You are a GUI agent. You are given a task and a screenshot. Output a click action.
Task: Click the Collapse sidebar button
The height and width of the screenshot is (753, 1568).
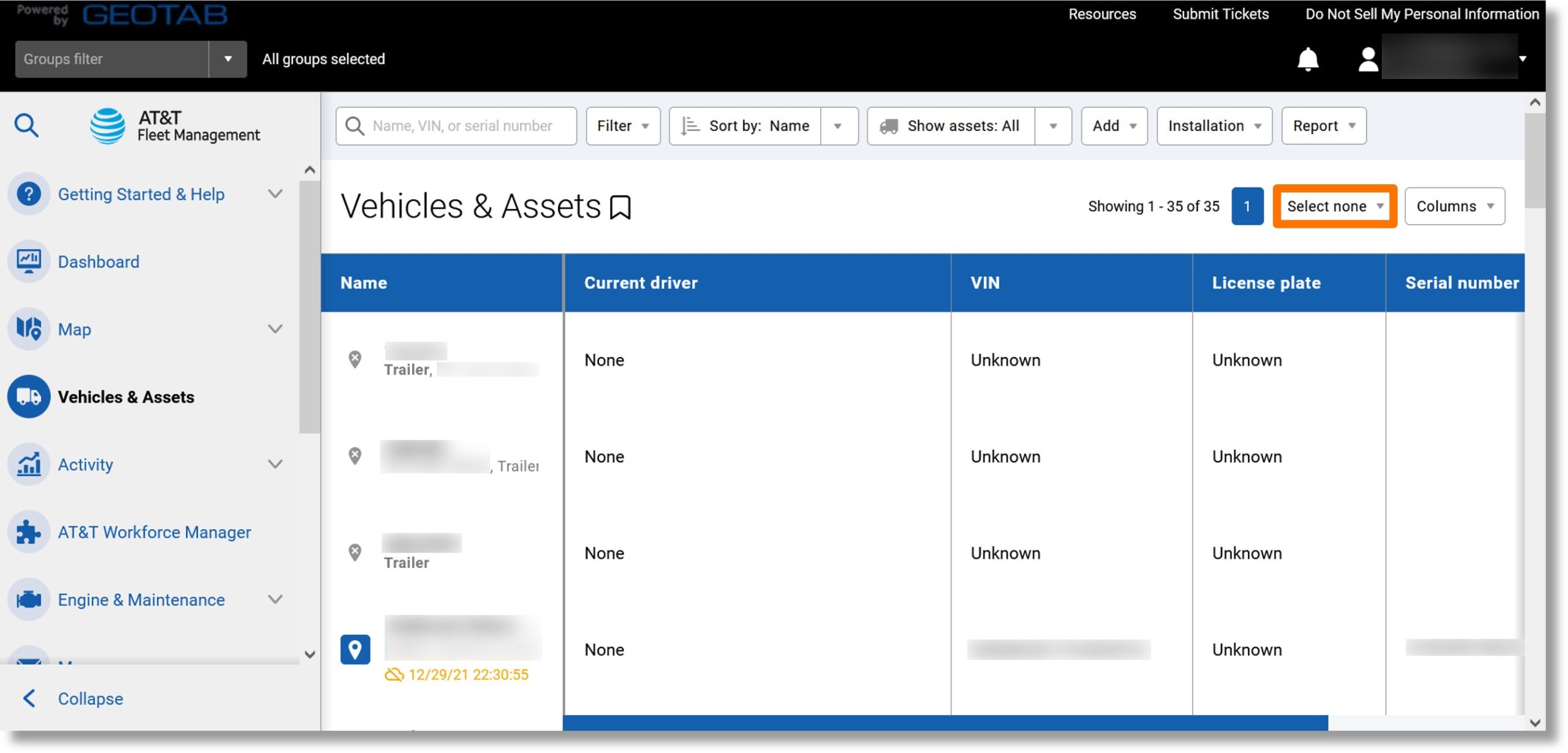point(89,698)
